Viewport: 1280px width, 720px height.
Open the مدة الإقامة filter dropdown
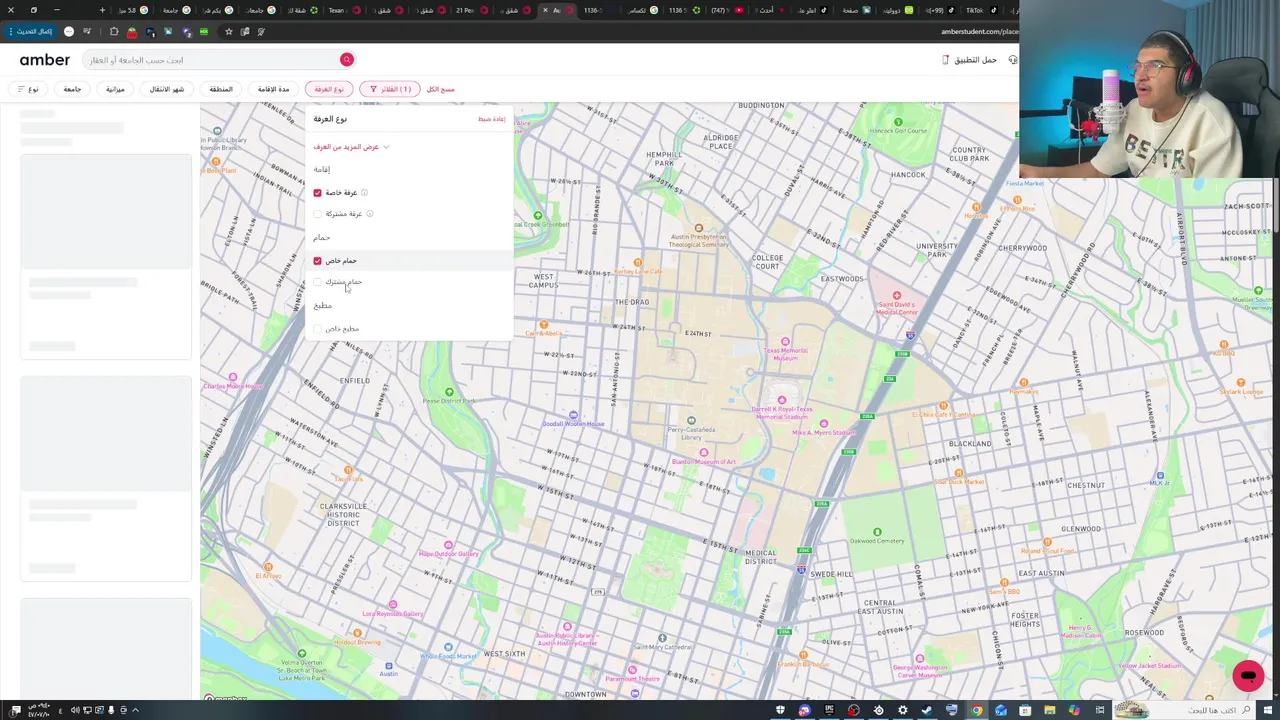pyautogui.click(x=273, y=89)
